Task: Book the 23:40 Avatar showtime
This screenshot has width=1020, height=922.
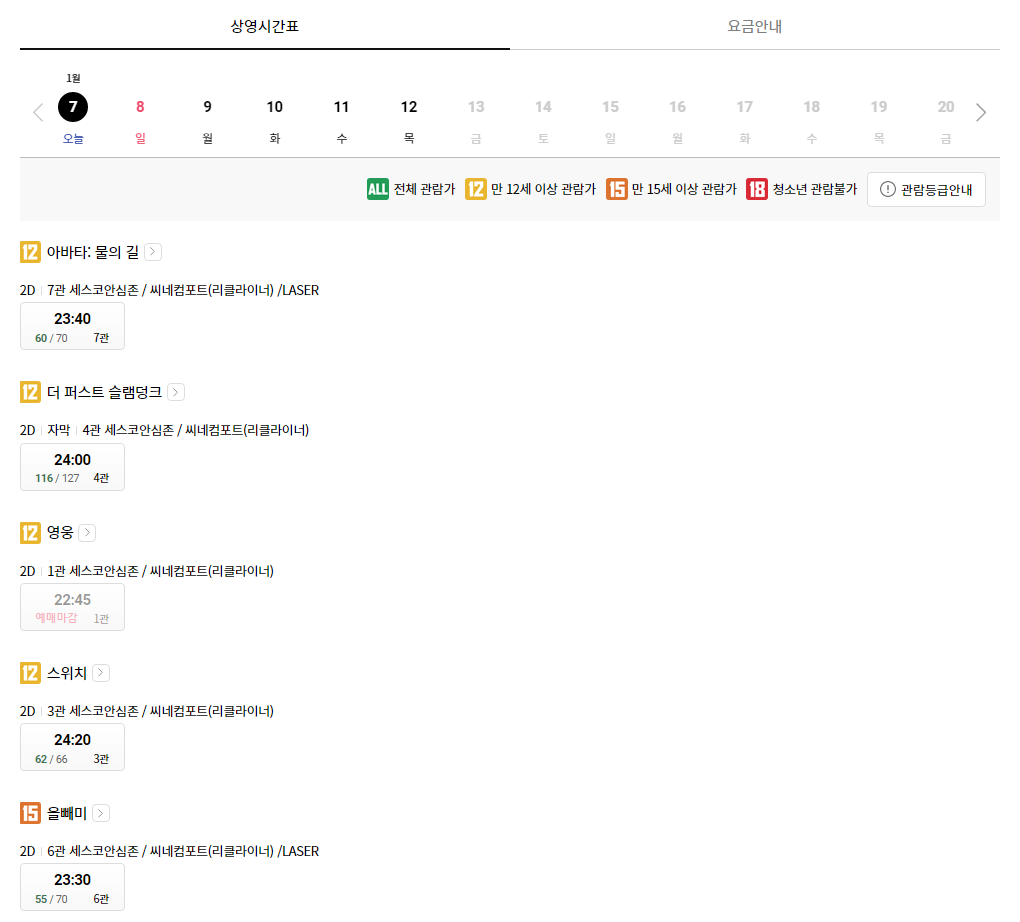Action: [x=72, y=326]
